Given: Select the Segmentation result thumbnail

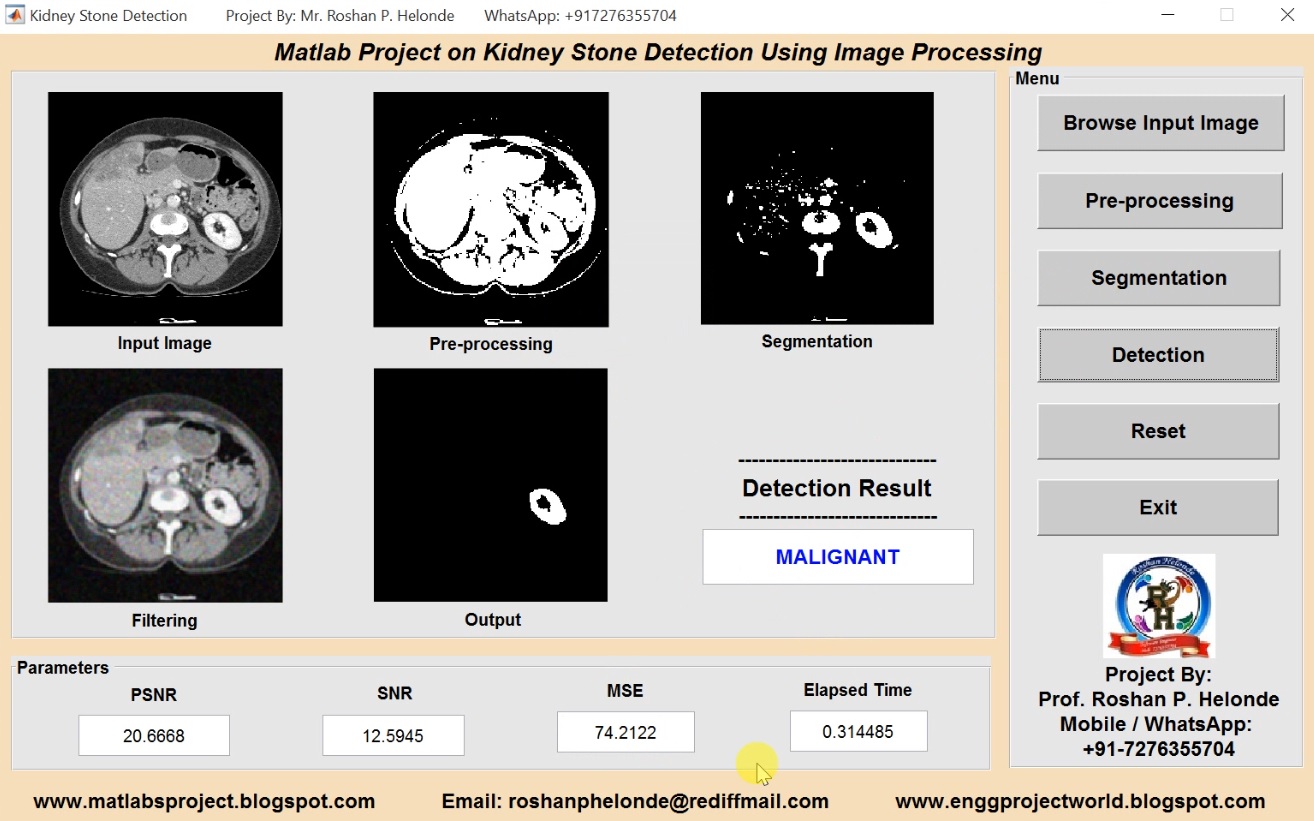Looking at the screenshot, I should 817,208.
